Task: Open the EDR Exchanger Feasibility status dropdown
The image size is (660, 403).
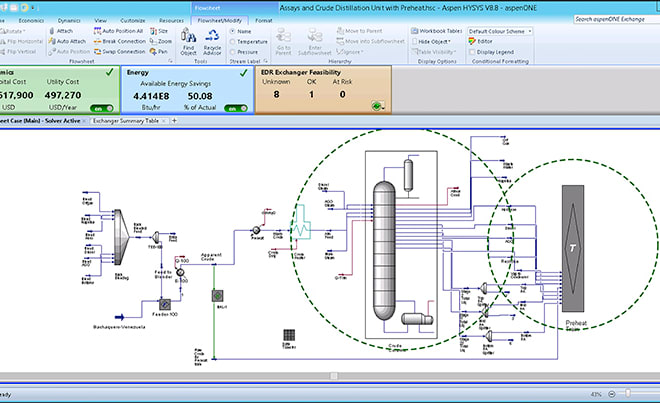Action: (x=378, y=106)
